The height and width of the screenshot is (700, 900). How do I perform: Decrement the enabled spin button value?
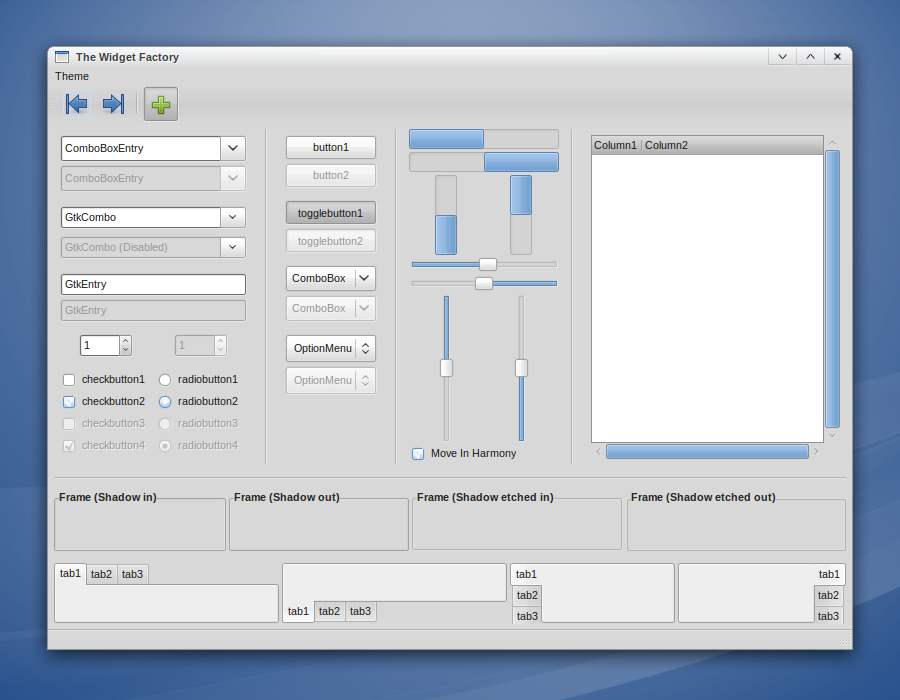coord(126,350)
